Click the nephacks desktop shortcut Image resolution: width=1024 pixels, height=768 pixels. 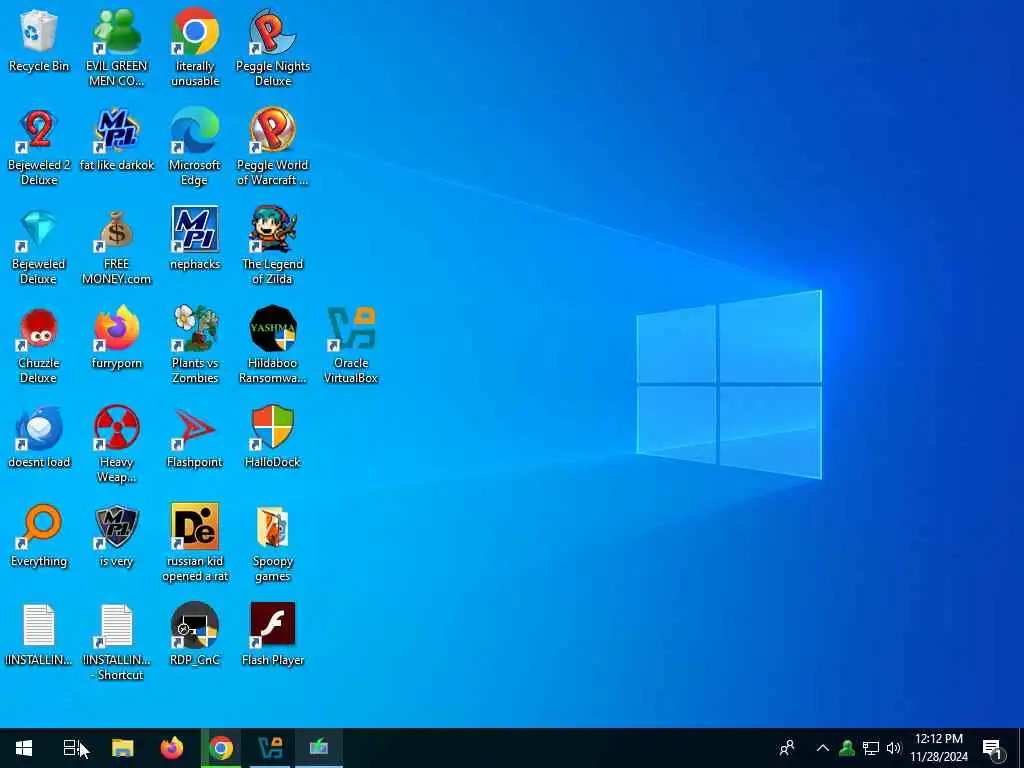point(195,239)
